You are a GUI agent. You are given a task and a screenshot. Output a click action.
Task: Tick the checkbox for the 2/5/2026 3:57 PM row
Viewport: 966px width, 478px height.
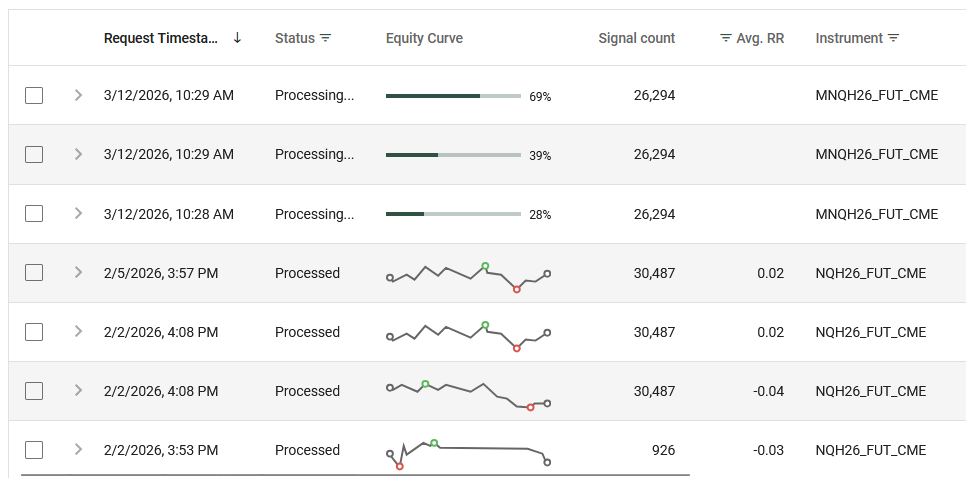34,273
